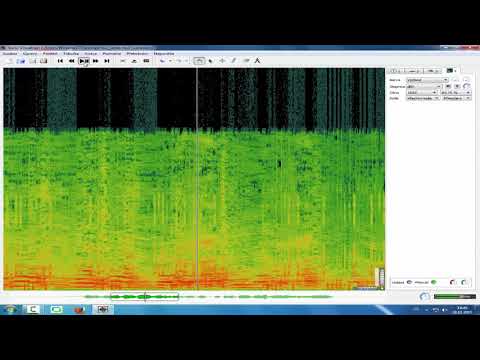Open the colour scale dropdown
Image resolution: width=480 pixels, height=360 pixels.
click(x=424, y=86)
